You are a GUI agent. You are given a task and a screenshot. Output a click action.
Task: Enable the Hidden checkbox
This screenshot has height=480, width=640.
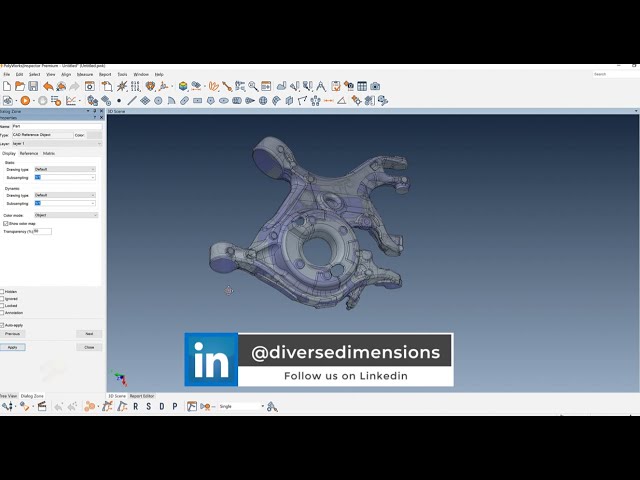(x=2, y=292)
